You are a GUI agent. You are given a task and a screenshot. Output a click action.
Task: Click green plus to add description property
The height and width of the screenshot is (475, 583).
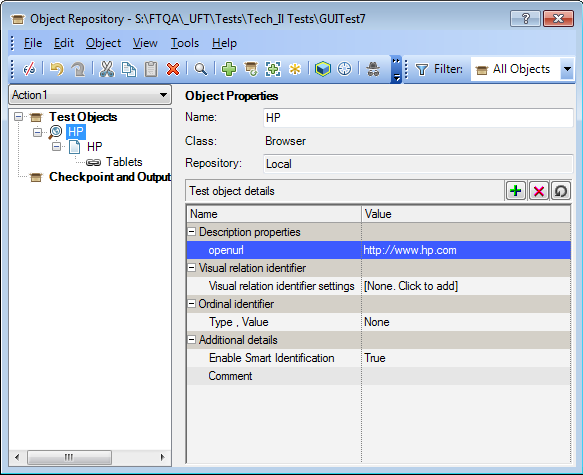(515, 191)
